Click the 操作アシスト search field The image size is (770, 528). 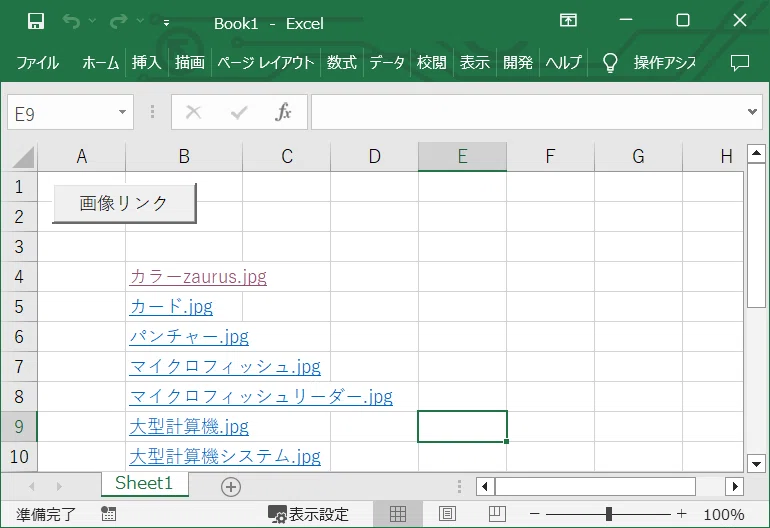coord(665,63)
